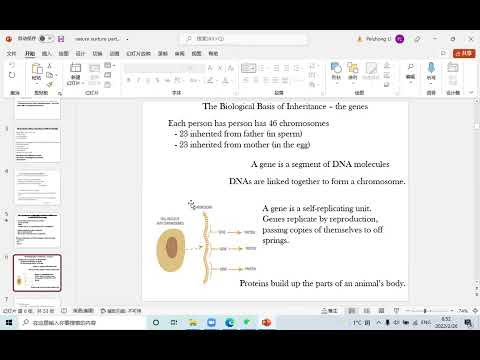
Task: Click the pen icon beside the account avatar
Action: (417, 39)
